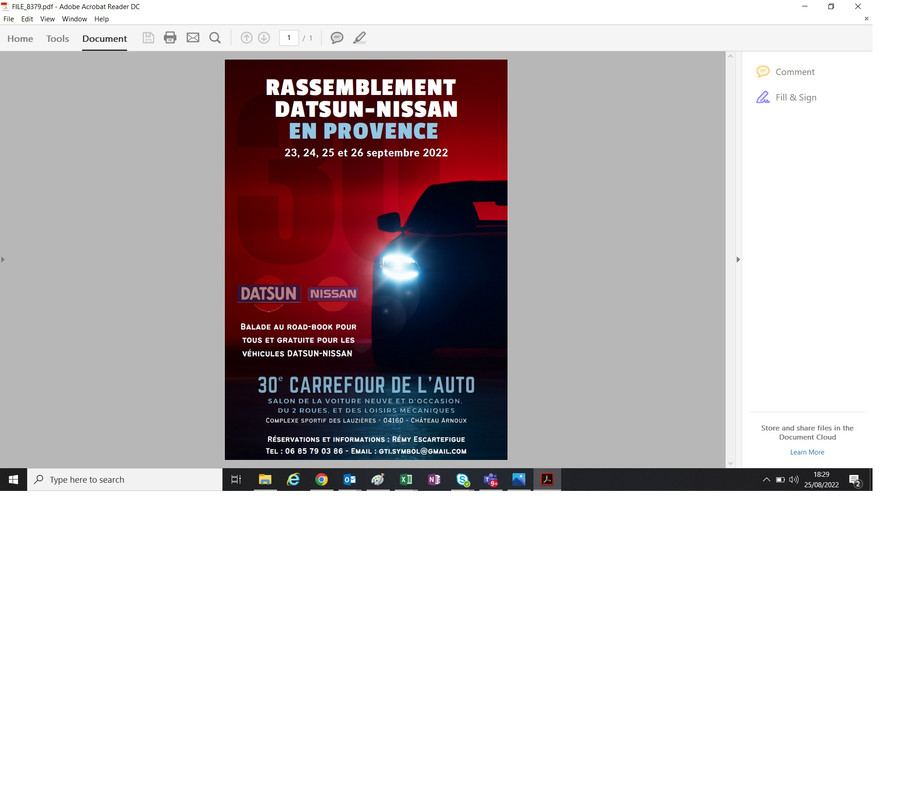Open the Comment tool in right pane
This screenshot has height=800, width=916.
785,72
